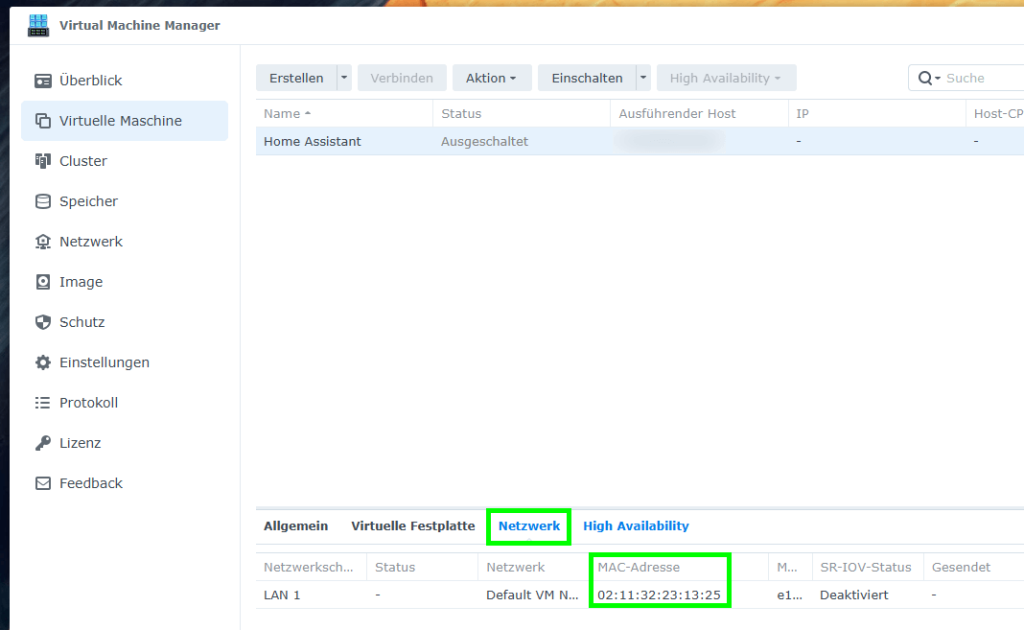
Task: Select the Virtuelle Maschine sidebar icon
Action: coord(42,120)
